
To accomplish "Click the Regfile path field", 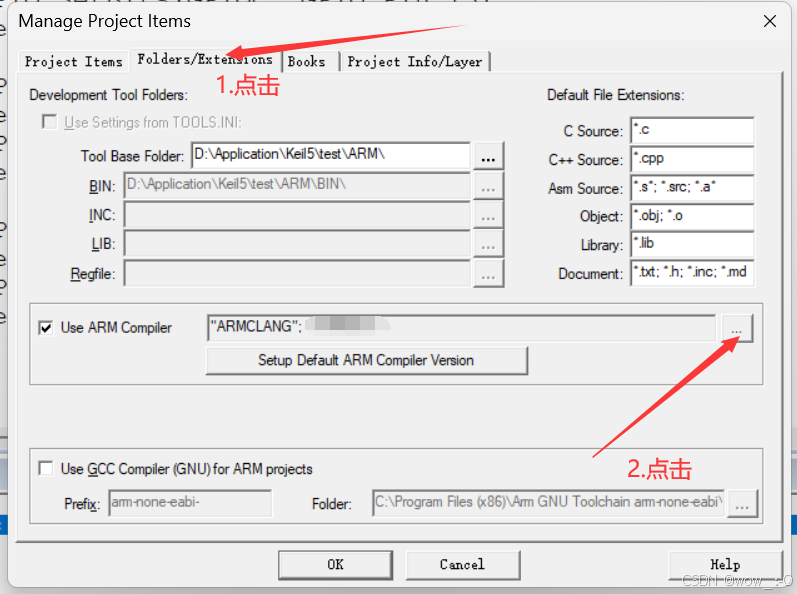I will click(x=297, y=273).
